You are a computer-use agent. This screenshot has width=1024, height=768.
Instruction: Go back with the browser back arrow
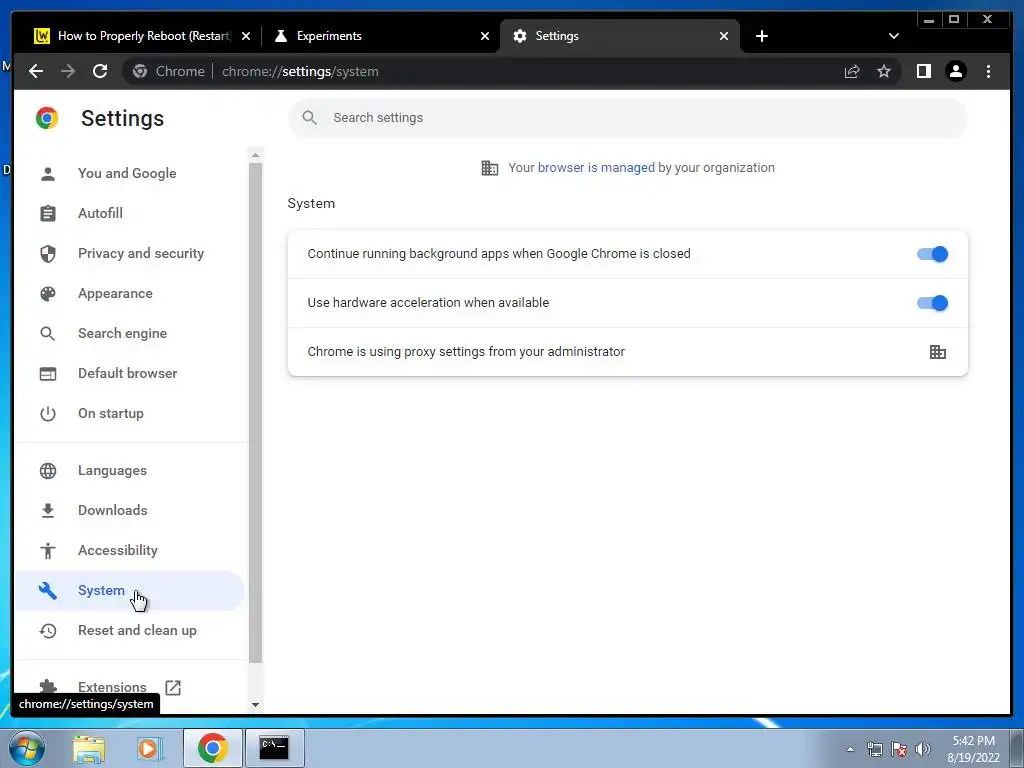[36, 71]
